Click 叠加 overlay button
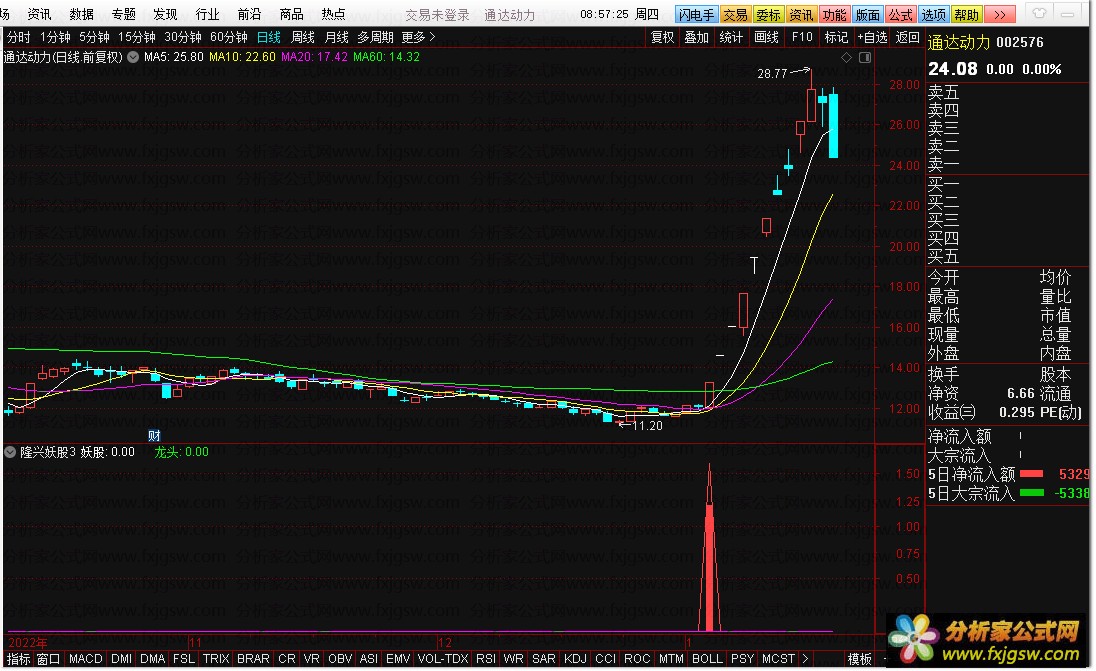Screen dimensions: 1096x671 [x=696, y=37]
